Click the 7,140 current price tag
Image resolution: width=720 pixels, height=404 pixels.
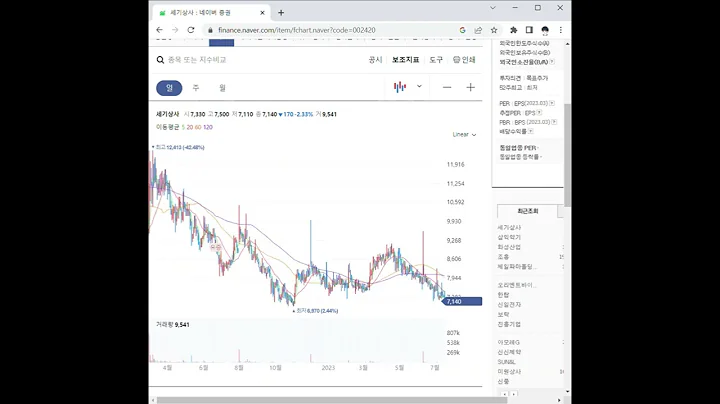(x=462, y=302)
